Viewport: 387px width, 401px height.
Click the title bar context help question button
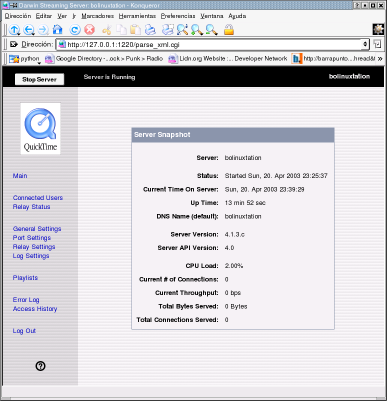click(358, 5)
